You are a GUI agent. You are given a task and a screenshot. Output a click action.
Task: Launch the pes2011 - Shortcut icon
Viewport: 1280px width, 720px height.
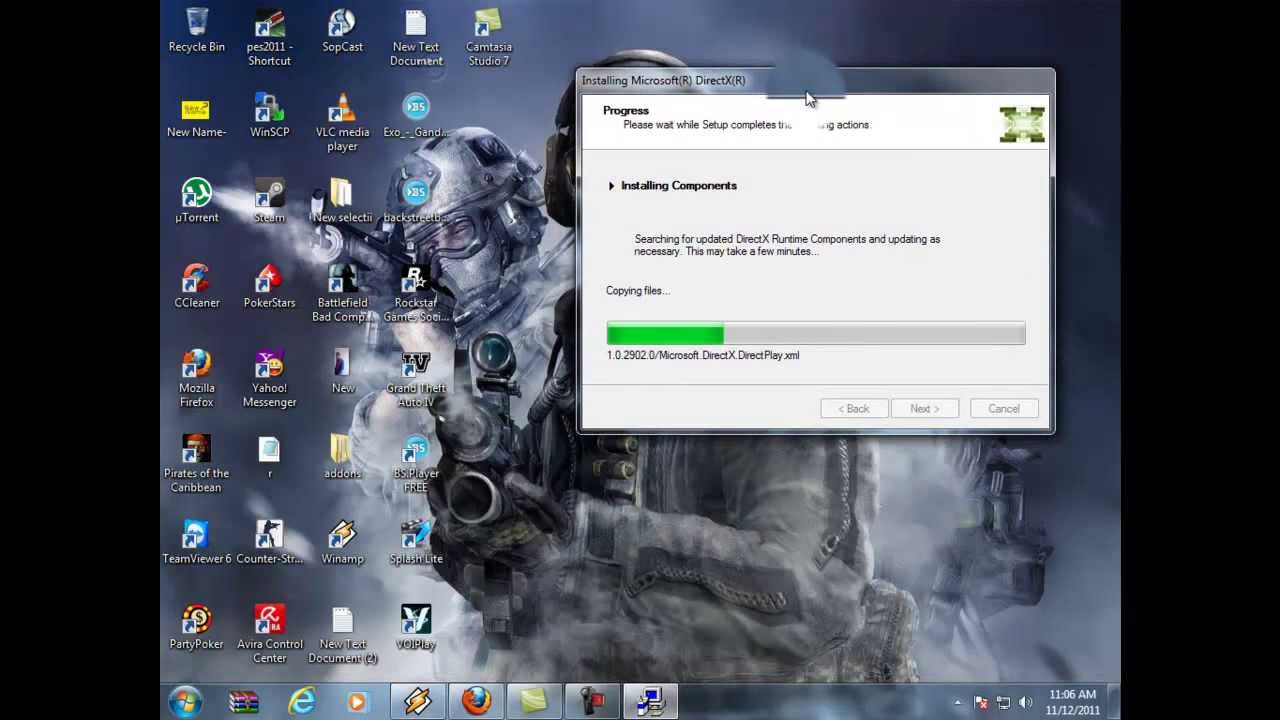(x=269, y=38)
